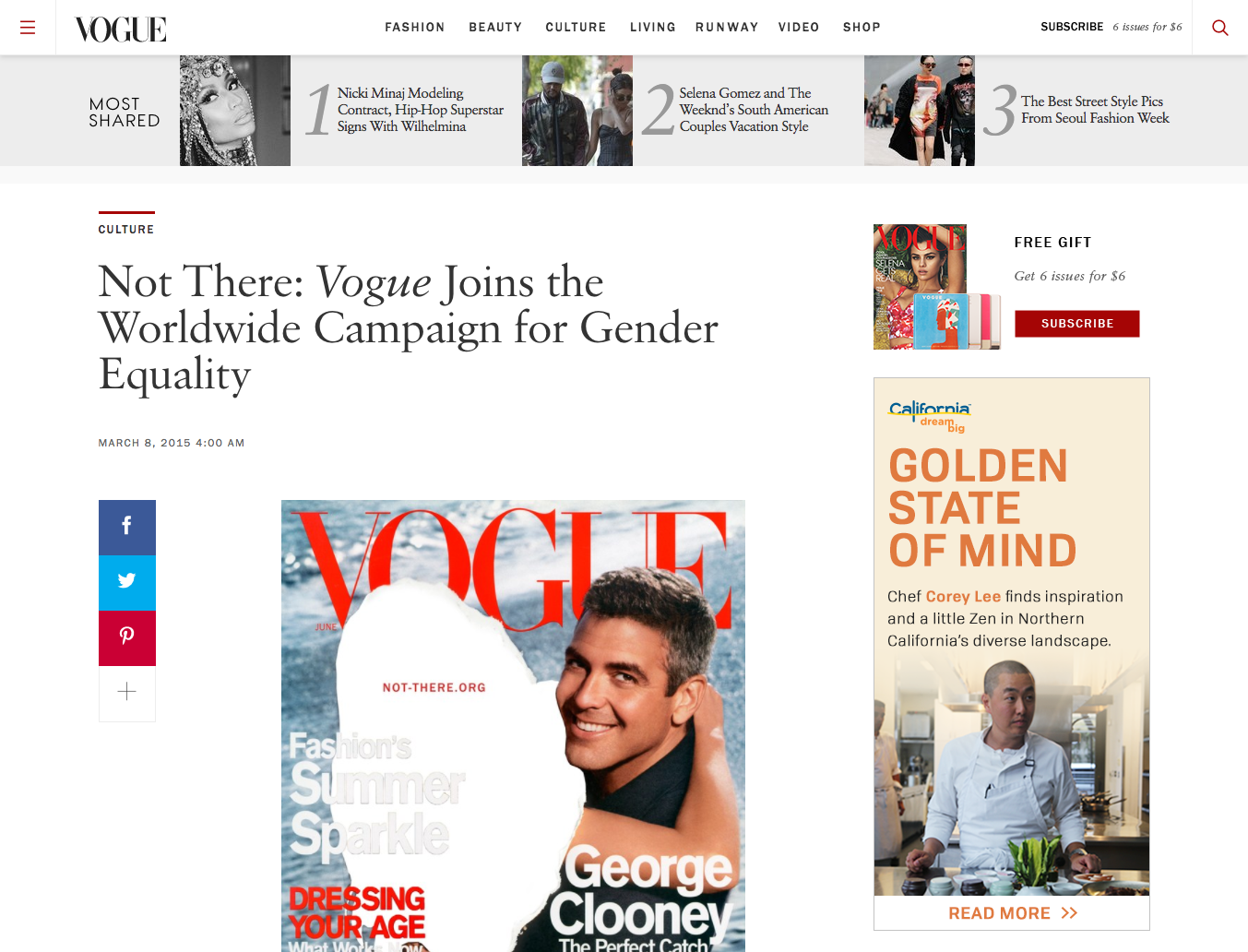1248x952 pixels.
Task: Click the George Clooney cover image
Action: point(513,726)
